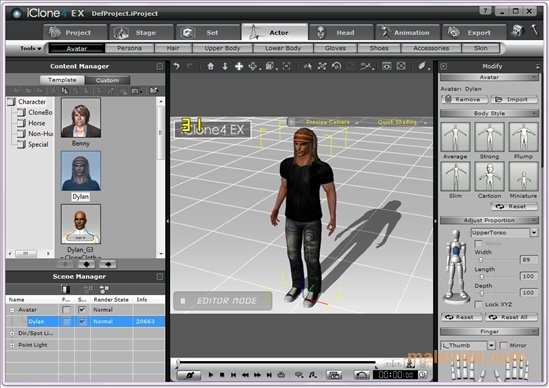Click the speech bubble voice icon
Image resolution: width=549 pixels, height=388 pixels.
coord(299,375)
